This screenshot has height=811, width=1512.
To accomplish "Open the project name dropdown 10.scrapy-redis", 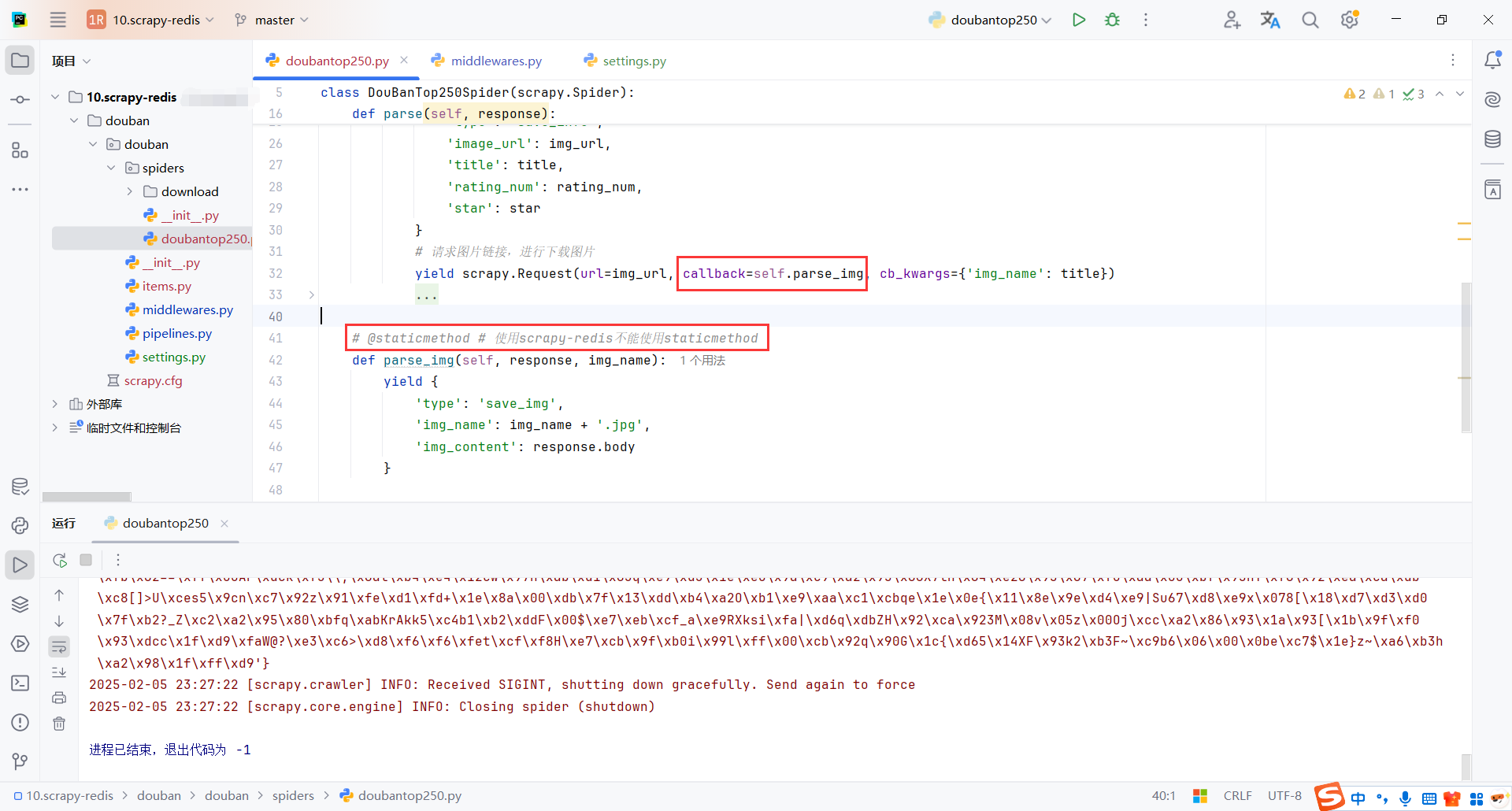I will [150, 20].
